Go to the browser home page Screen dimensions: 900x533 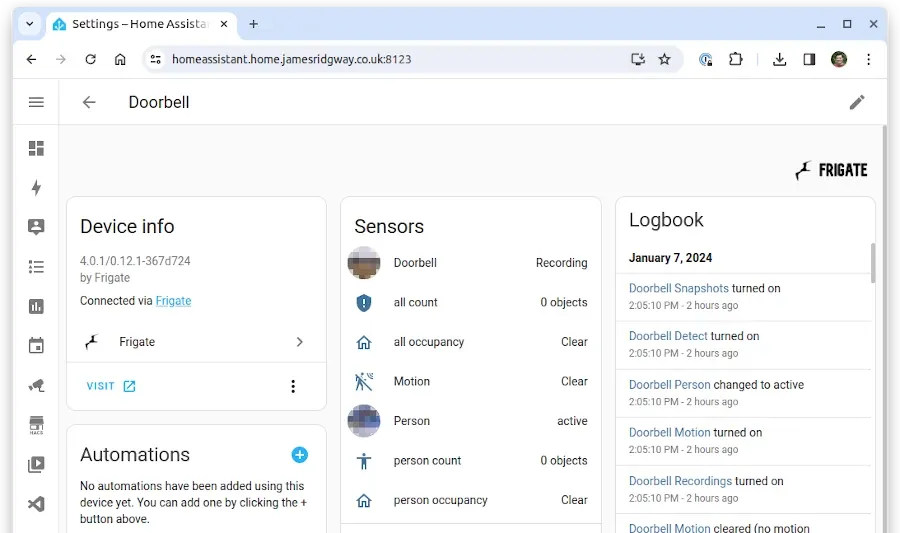click(120, 59)
